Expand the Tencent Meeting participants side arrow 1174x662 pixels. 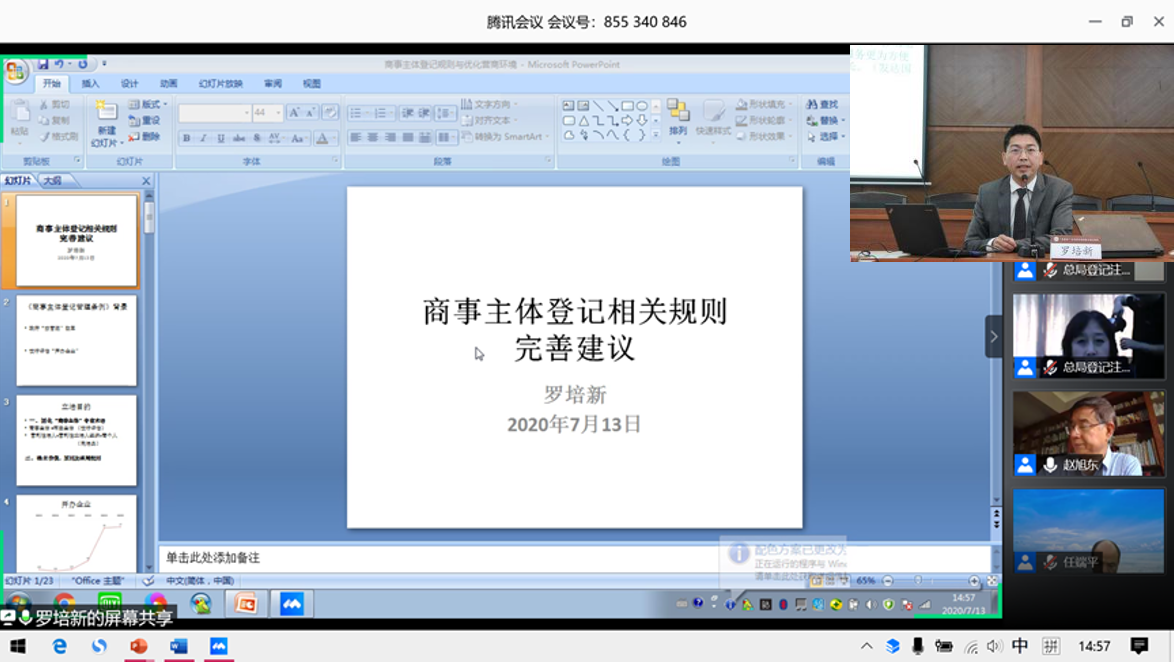point(994,337)
